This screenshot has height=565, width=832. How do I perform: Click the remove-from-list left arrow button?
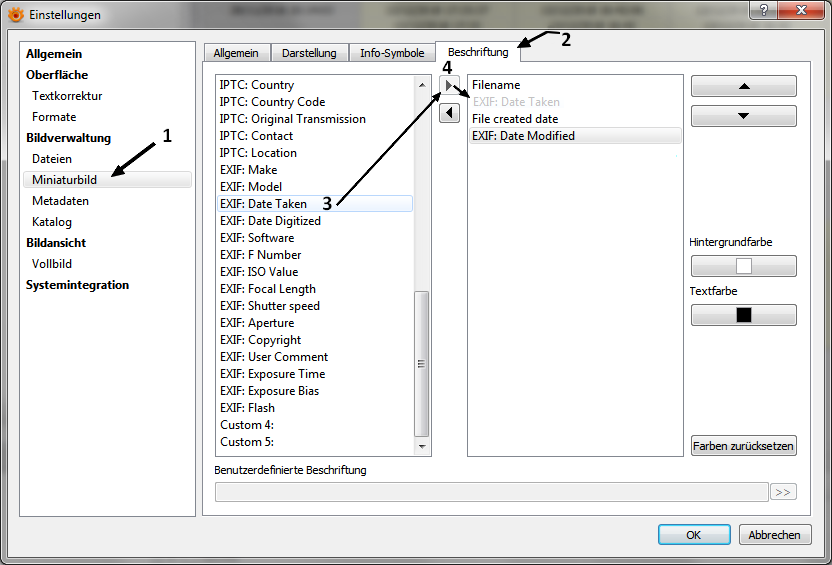[449, 112]
